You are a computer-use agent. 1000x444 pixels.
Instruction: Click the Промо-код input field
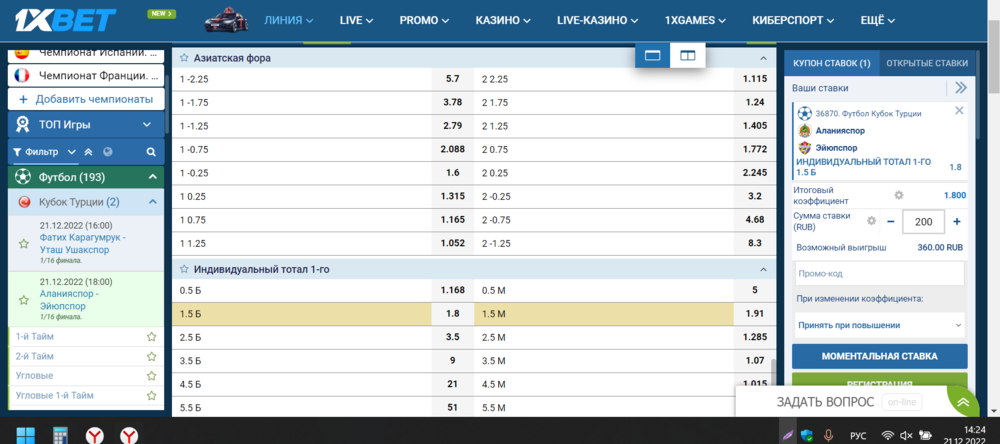879,274
